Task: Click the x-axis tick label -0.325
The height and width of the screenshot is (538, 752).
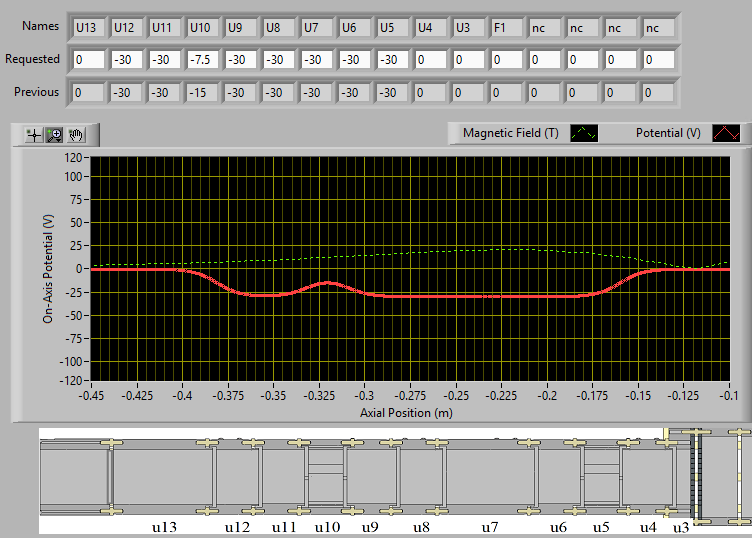Action: coord(319,396)
